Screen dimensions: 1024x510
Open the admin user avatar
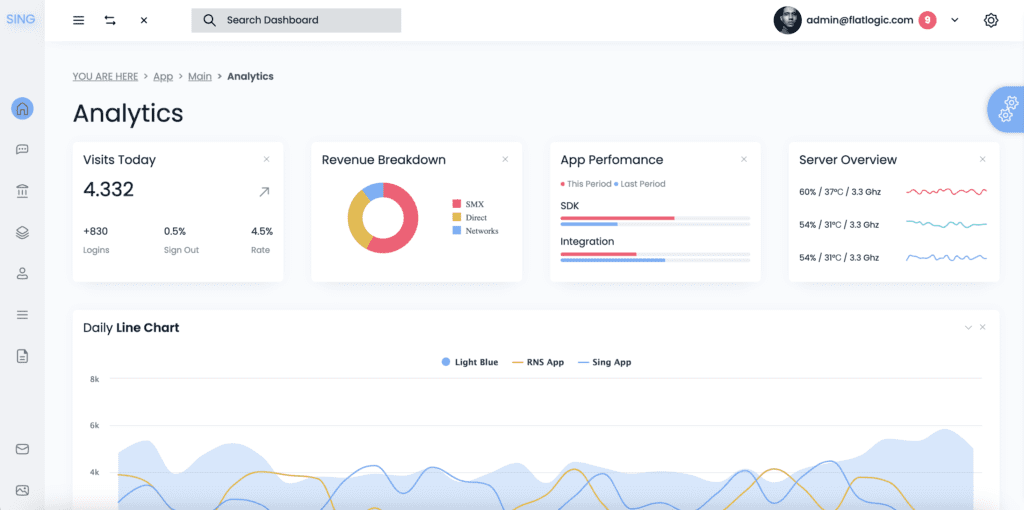[x=788, y=20]
